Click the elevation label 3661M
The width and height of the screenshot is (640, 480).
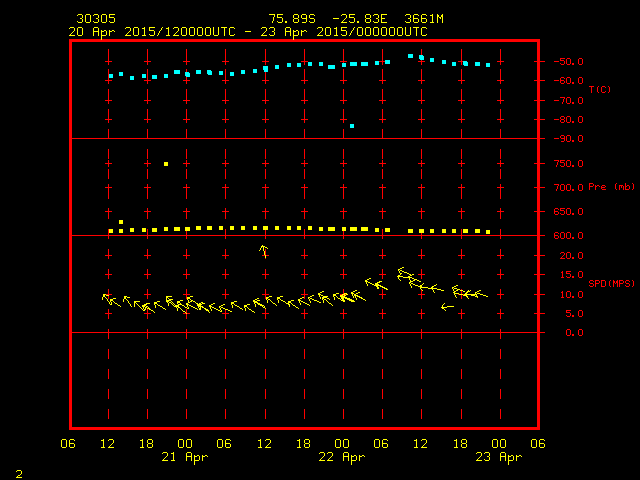point(424,19)
